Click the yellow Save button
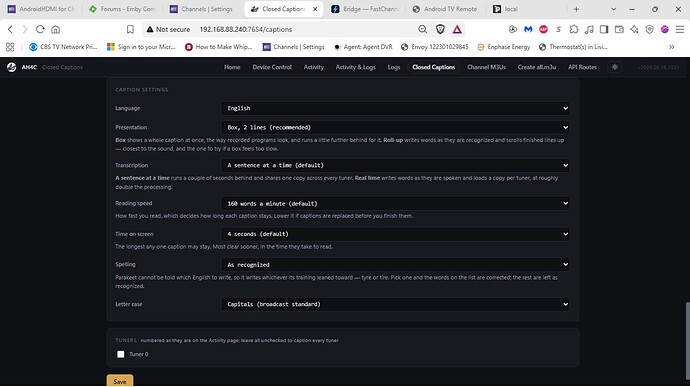The width and height of the screenshot is (690, 387). click(x=120, y=381)
